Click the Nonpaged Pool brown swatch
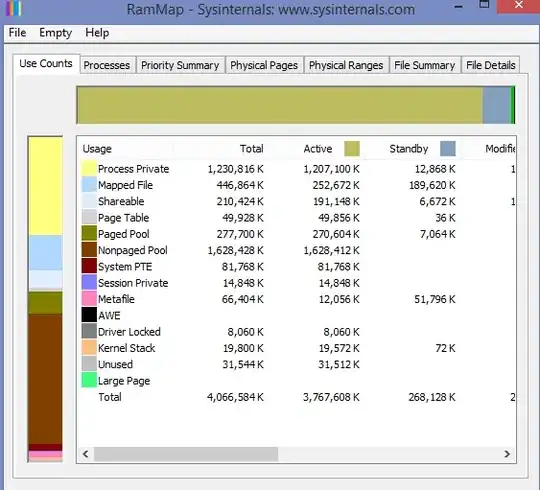The width and height of the screenshot is (540, 490). pyautogui.click(x=89, y=250)
